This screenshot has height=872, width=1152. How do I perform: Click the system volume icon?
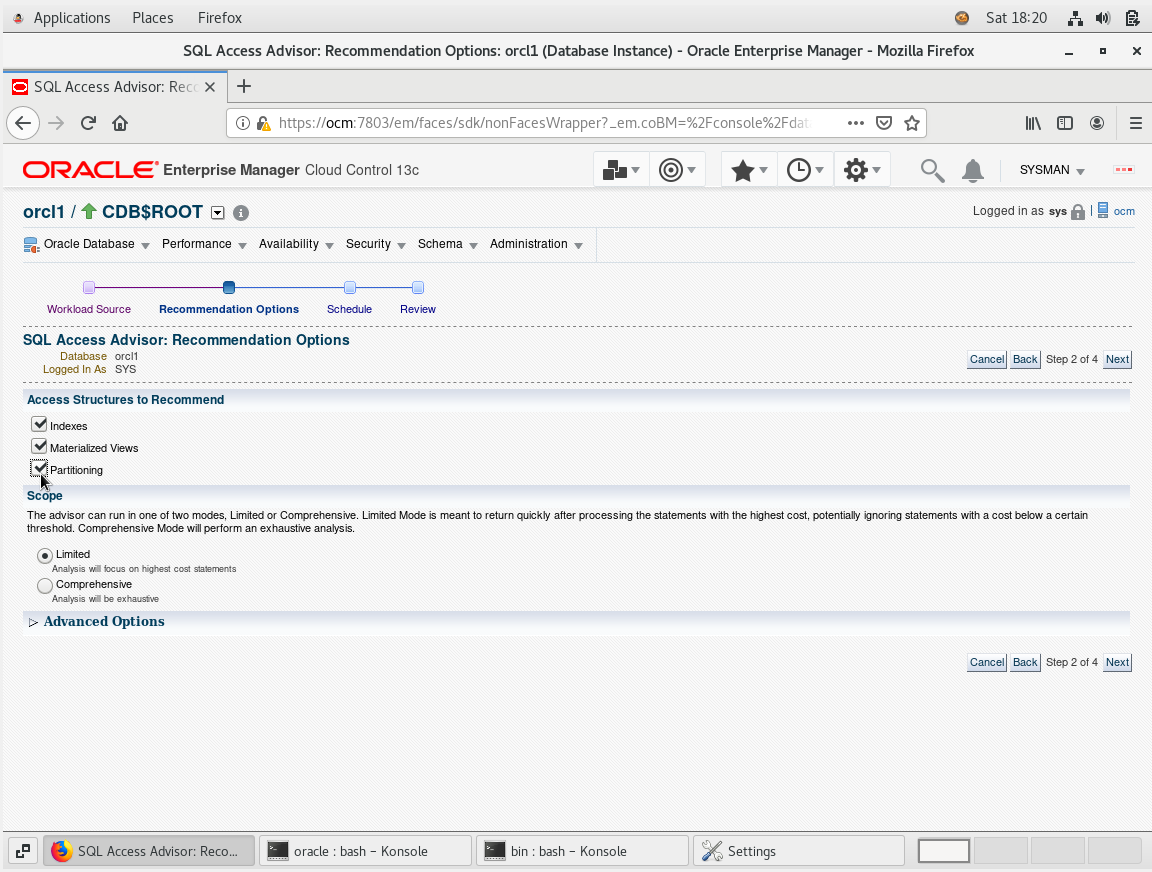click(x=1103, y=18)
